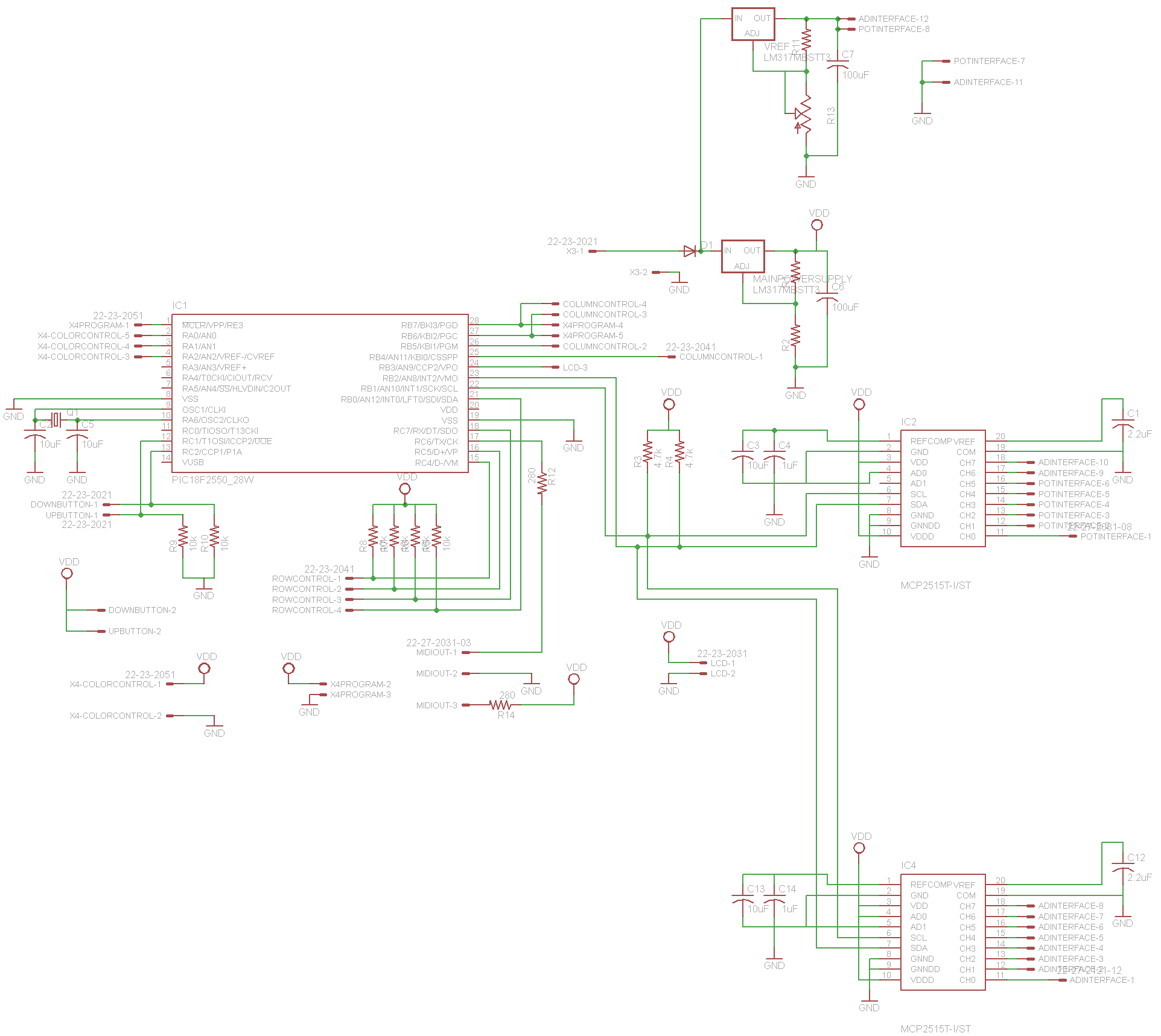Click the X4PROGRAM-4 label
This screenshot has width=1161, height=1036.
click(x=593, y=325)
